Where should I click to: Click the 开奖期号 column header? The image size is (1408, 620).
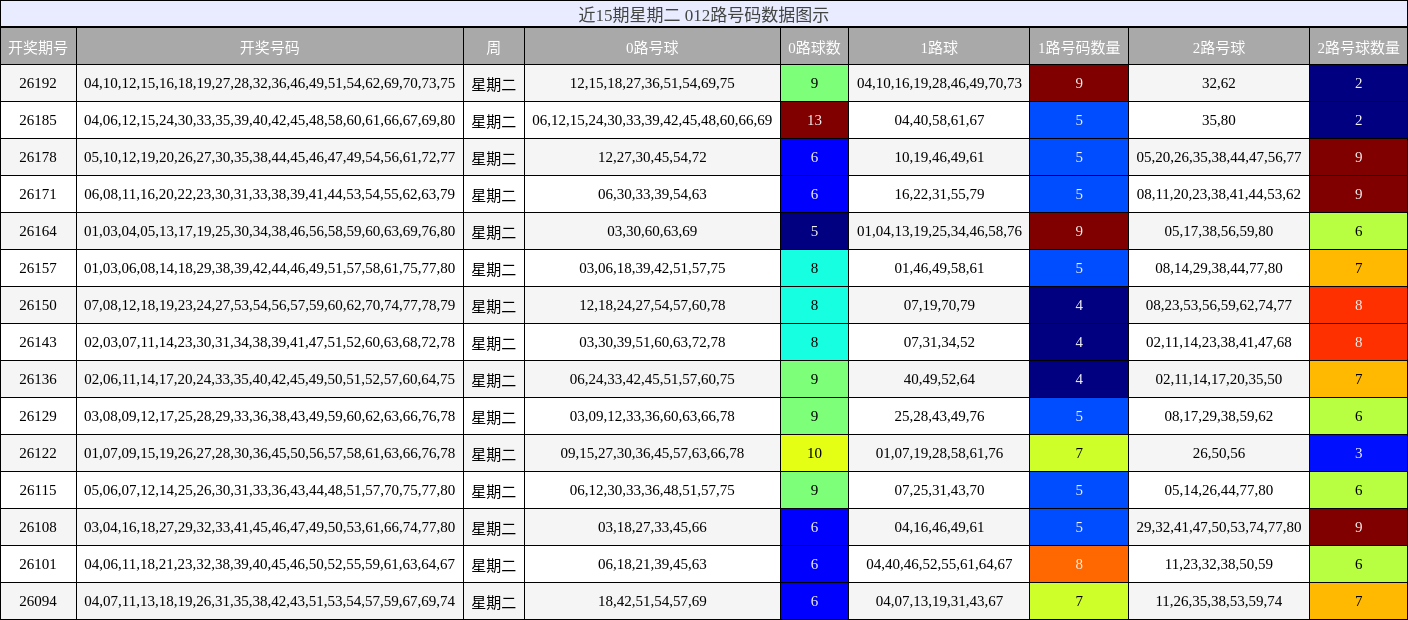tap(38, 47)
